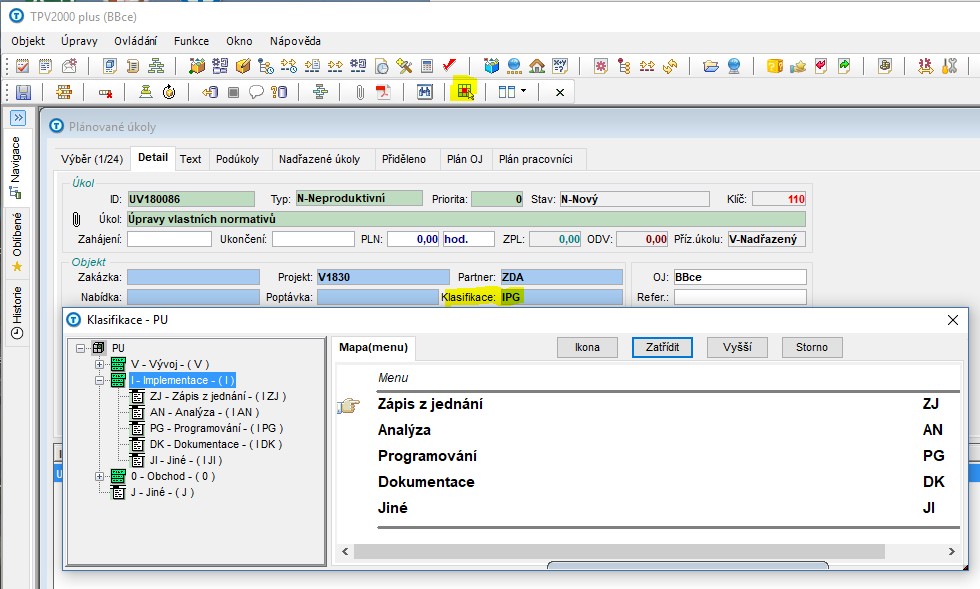Click the house home icon in toolbar
Screen dimensions: 980x589
coord(537,66)
